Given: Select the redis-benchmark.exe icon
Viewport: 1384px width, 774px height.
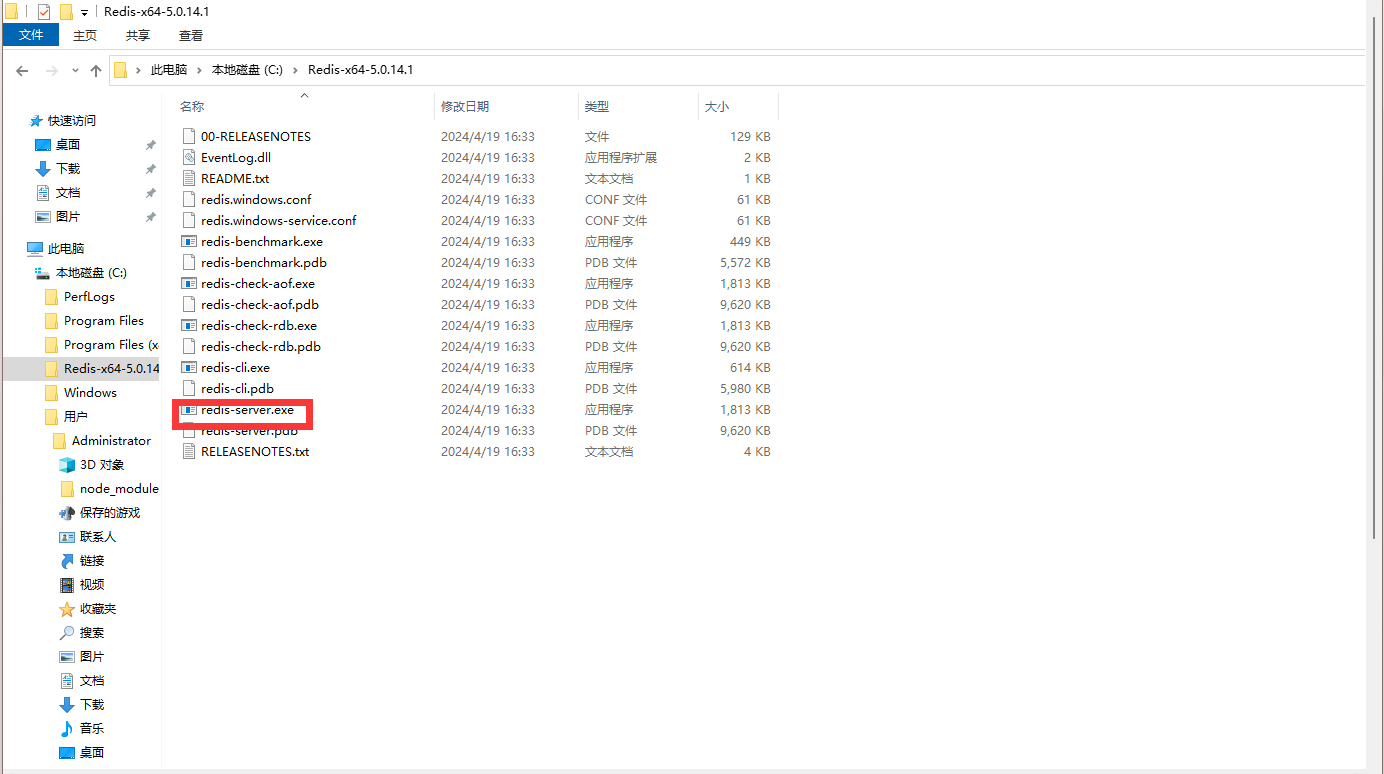Looking at the screenshot, I should 189,242.
